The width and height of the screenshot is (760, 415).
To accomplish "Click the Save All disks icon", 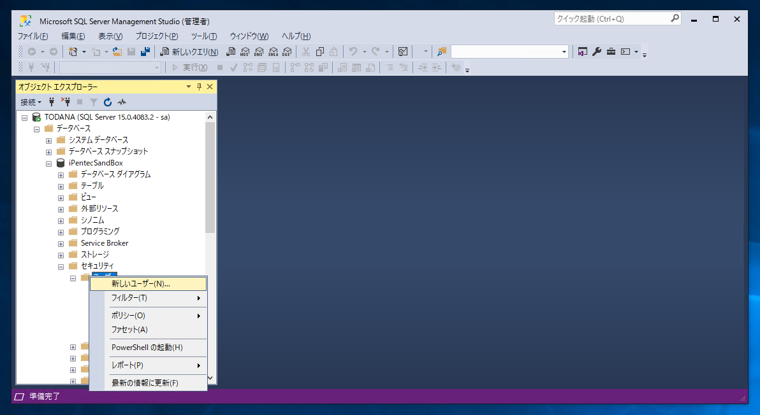I will coord(145,51).
